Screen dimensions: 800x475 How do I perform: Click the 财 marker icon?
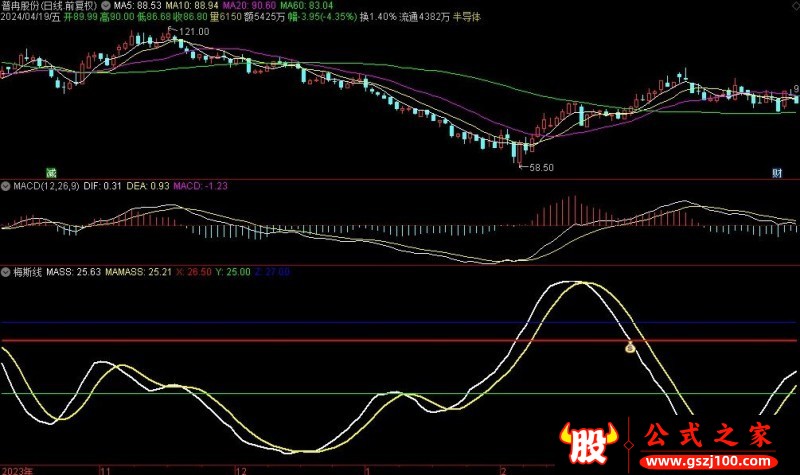coord(776,172)
